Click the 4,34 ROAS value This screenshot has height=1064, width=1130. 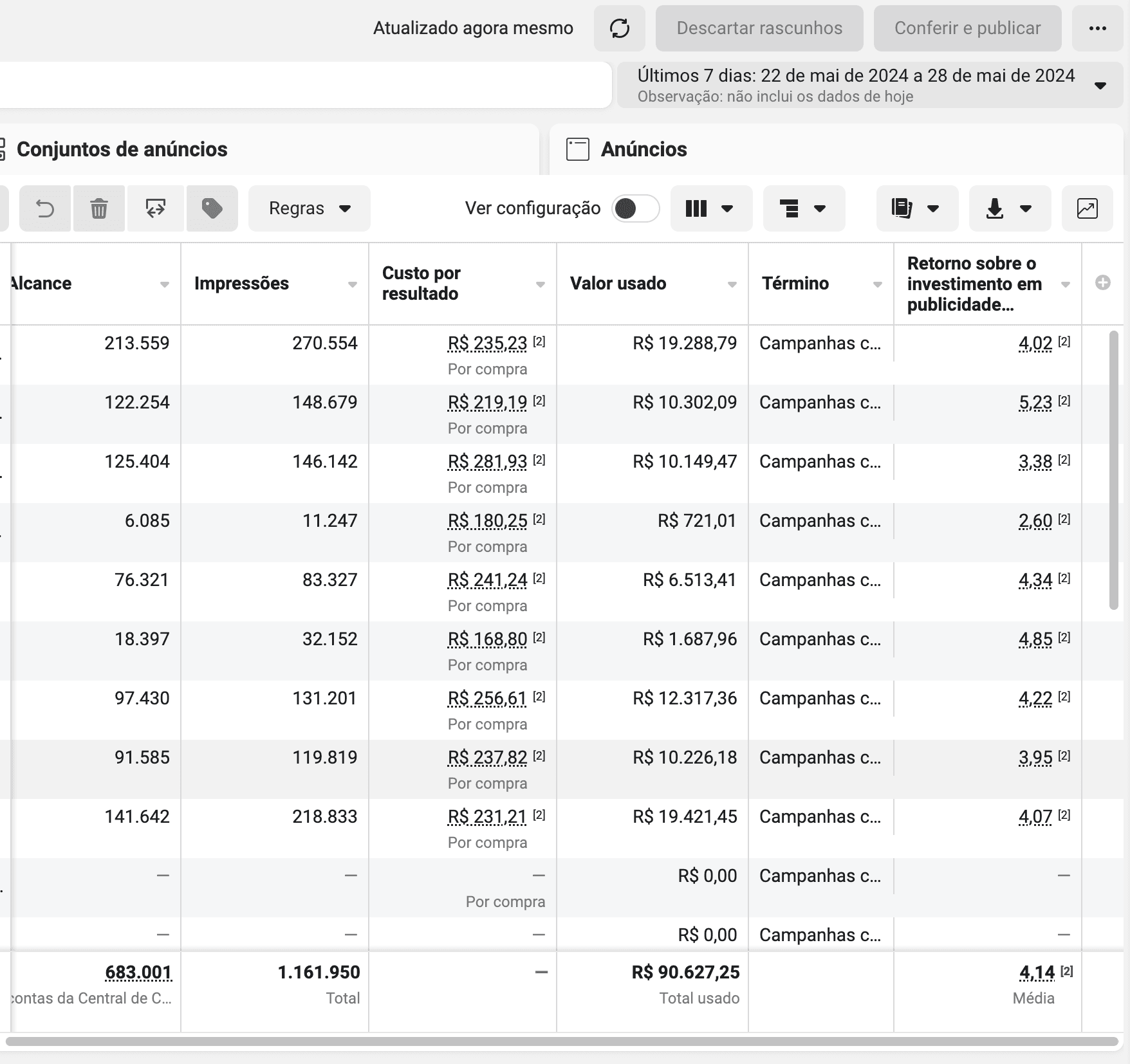(1035, 580)
